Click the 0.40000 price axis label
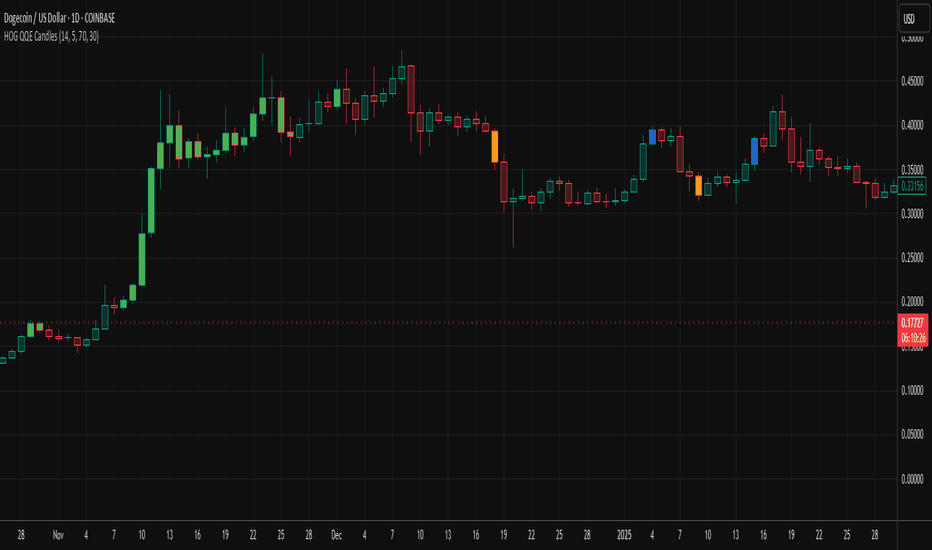Viewport: 932px width, 550px height. click(912, 125)
